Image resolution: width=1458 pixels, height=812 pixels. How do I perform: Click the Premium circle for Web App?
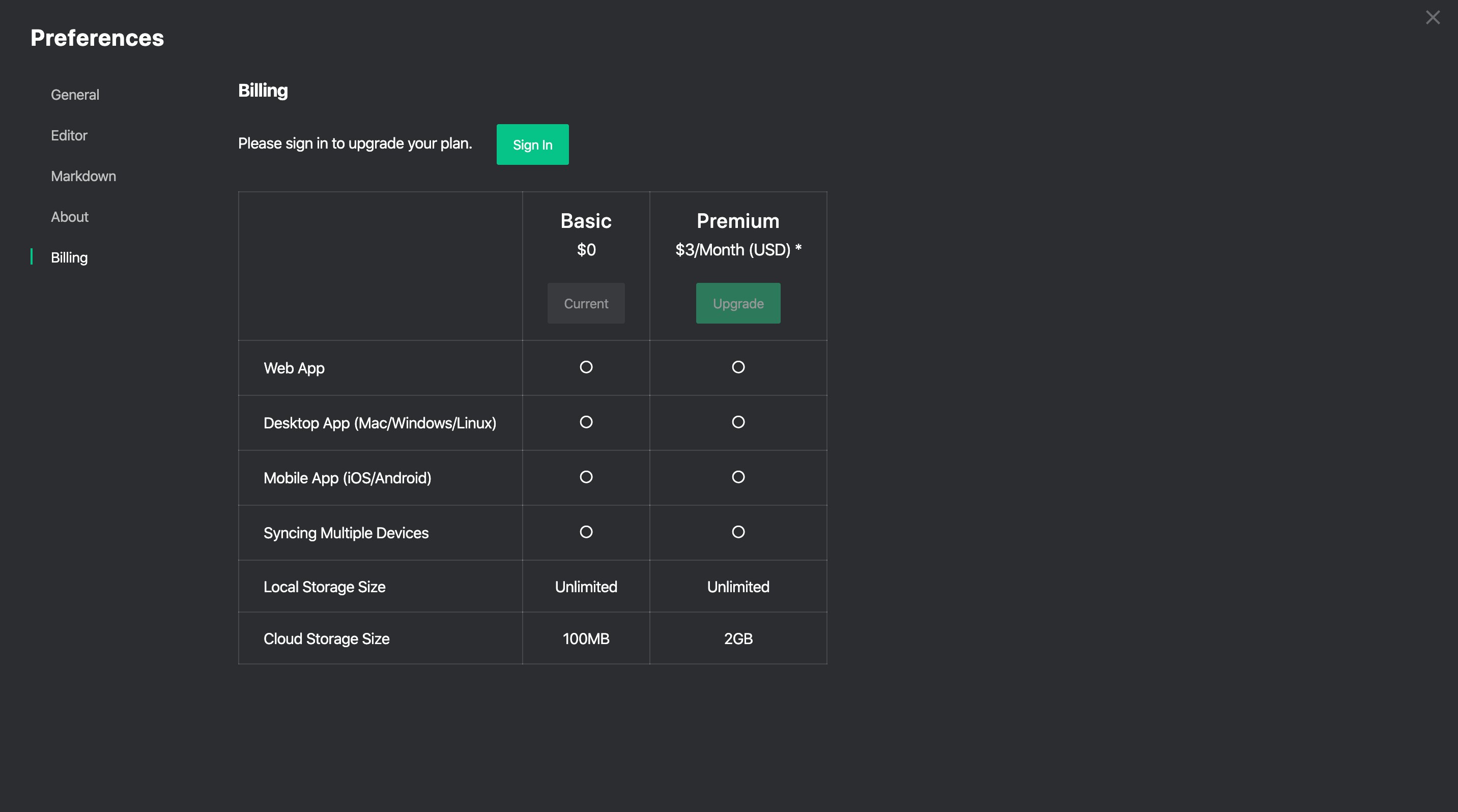(x=738, y=367)
